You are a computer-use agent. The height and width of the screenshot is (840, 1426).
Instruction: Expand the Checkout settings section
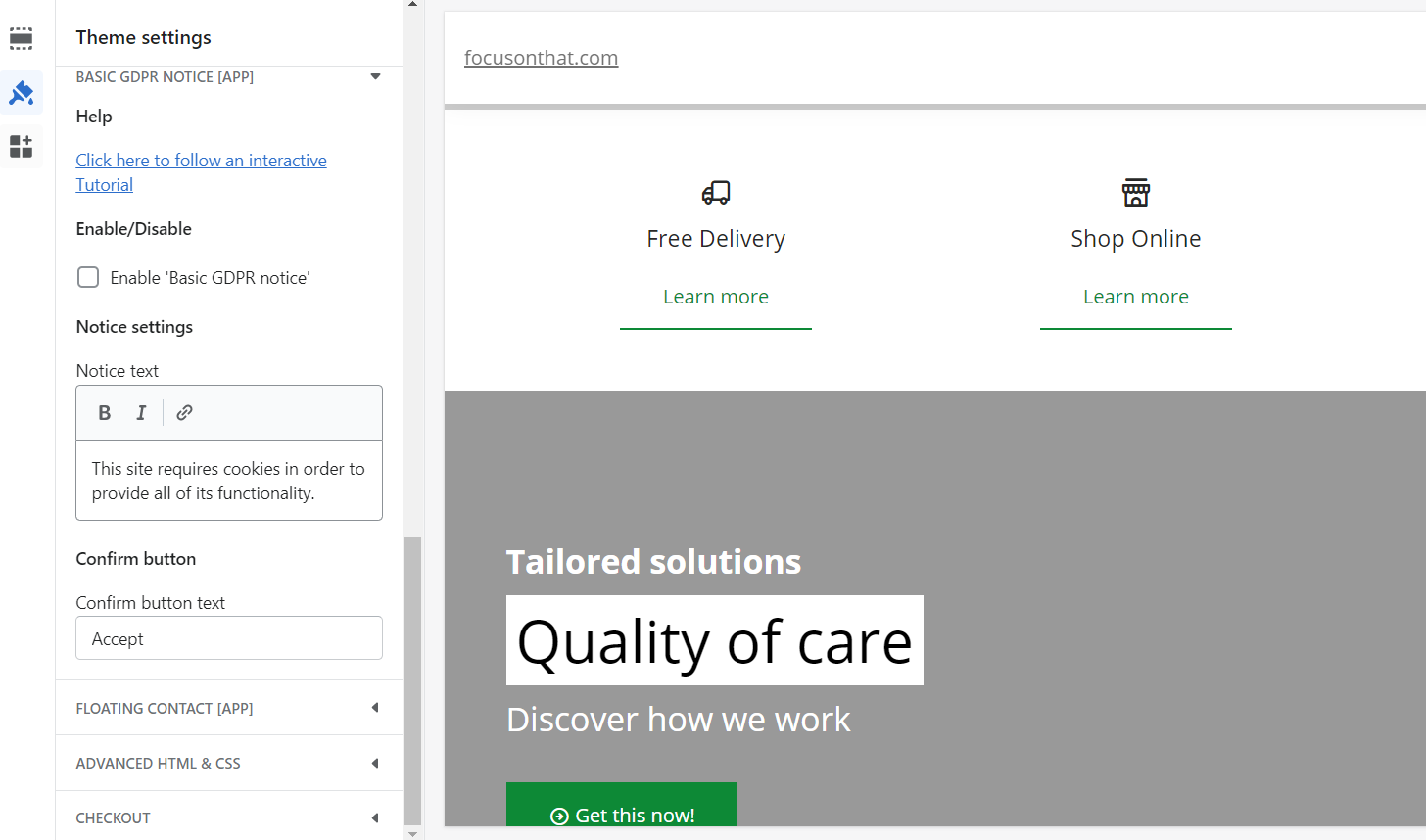229,817
